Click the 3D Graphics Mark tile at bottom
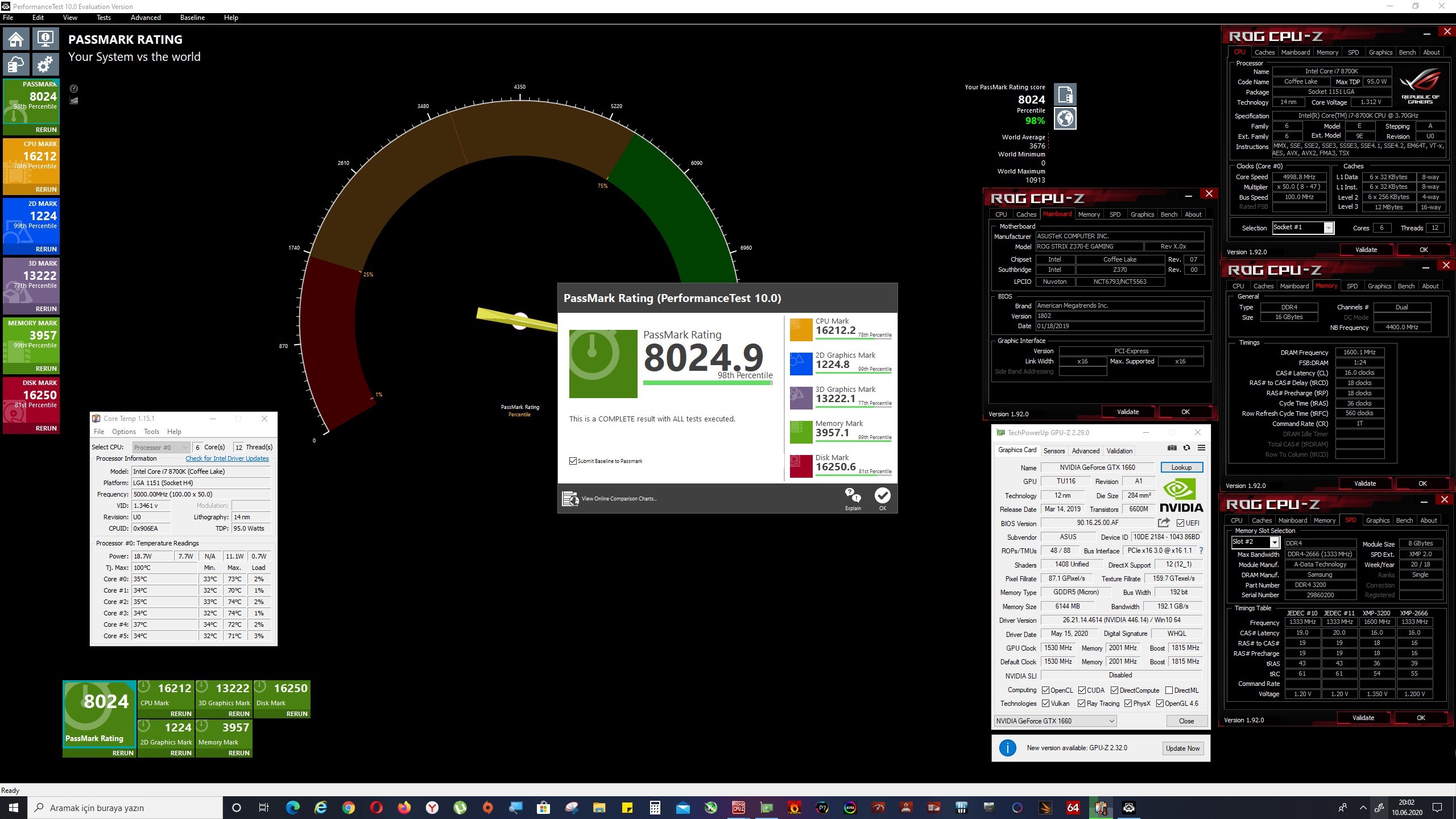1456x819 pixels. (224, 699)
